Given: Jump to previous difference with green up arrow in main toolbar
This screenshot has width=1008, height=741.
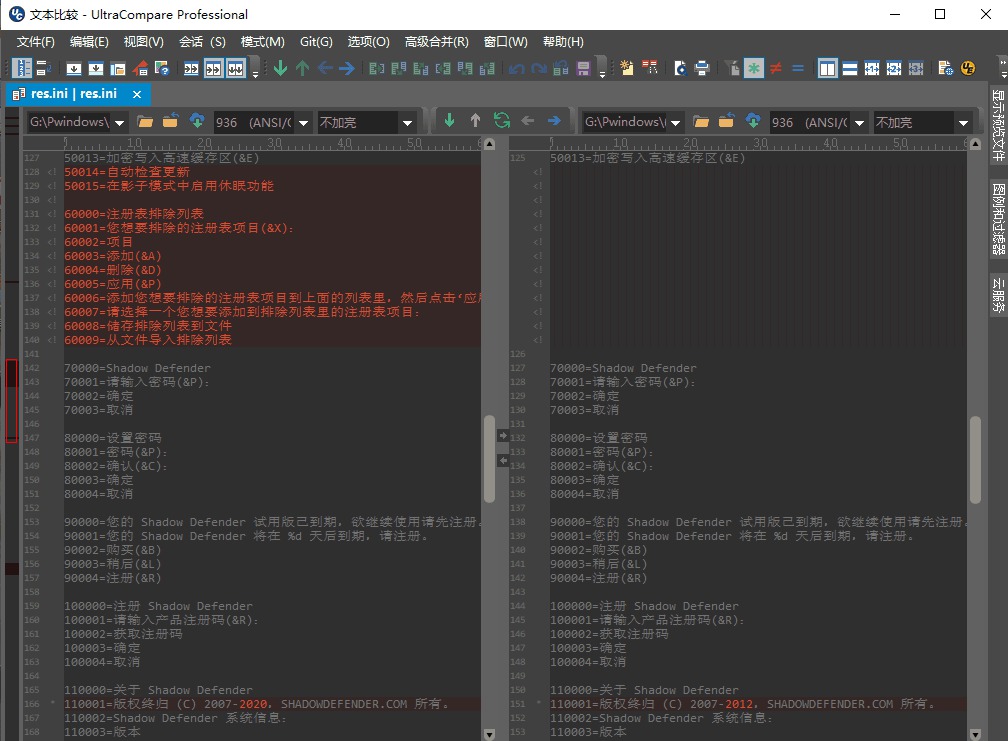Looking at the screenshot, I should 303,67.
